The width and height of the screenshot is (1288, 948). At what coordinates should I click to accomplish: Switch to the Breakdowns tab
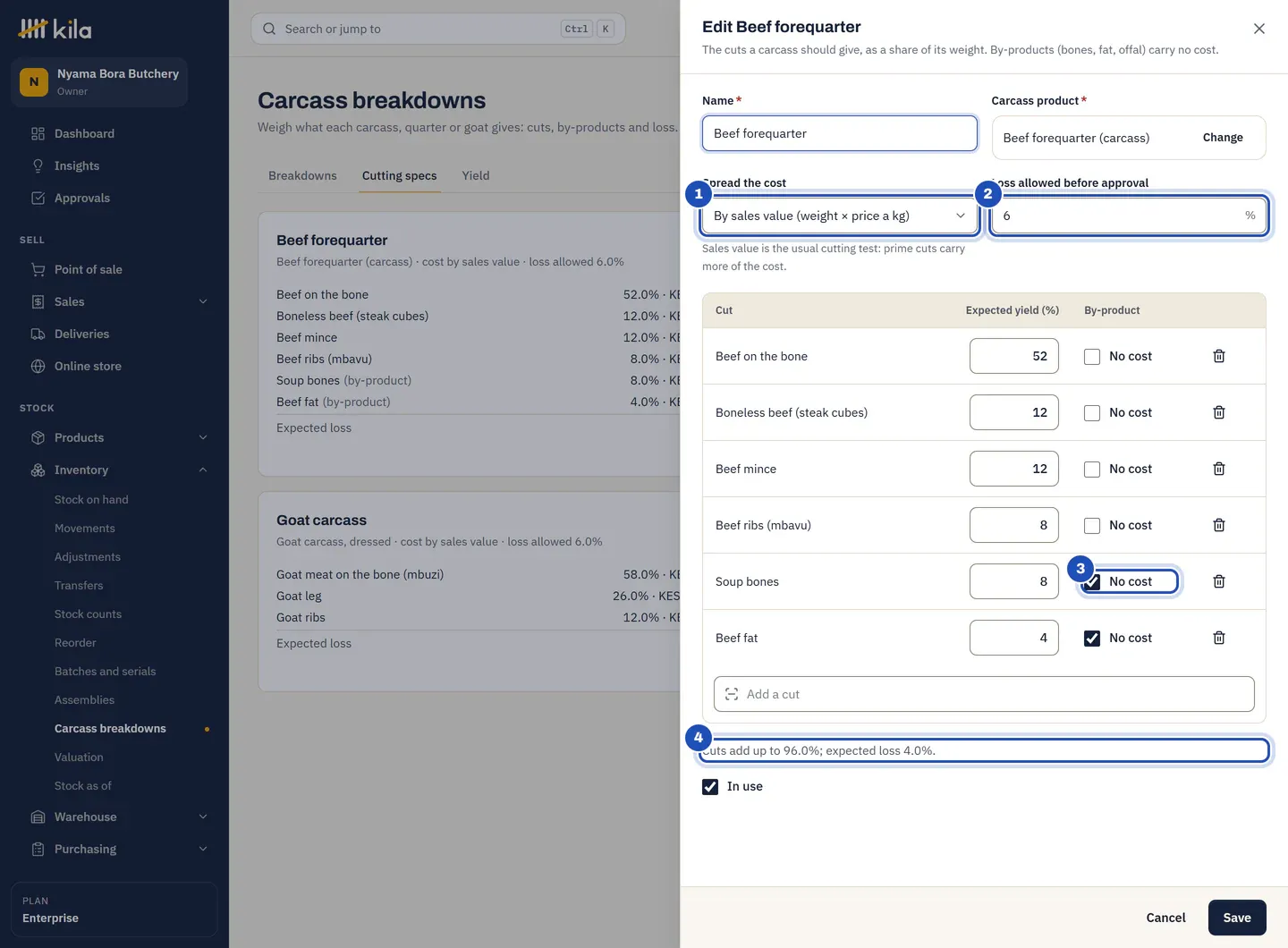pos(302,175)
